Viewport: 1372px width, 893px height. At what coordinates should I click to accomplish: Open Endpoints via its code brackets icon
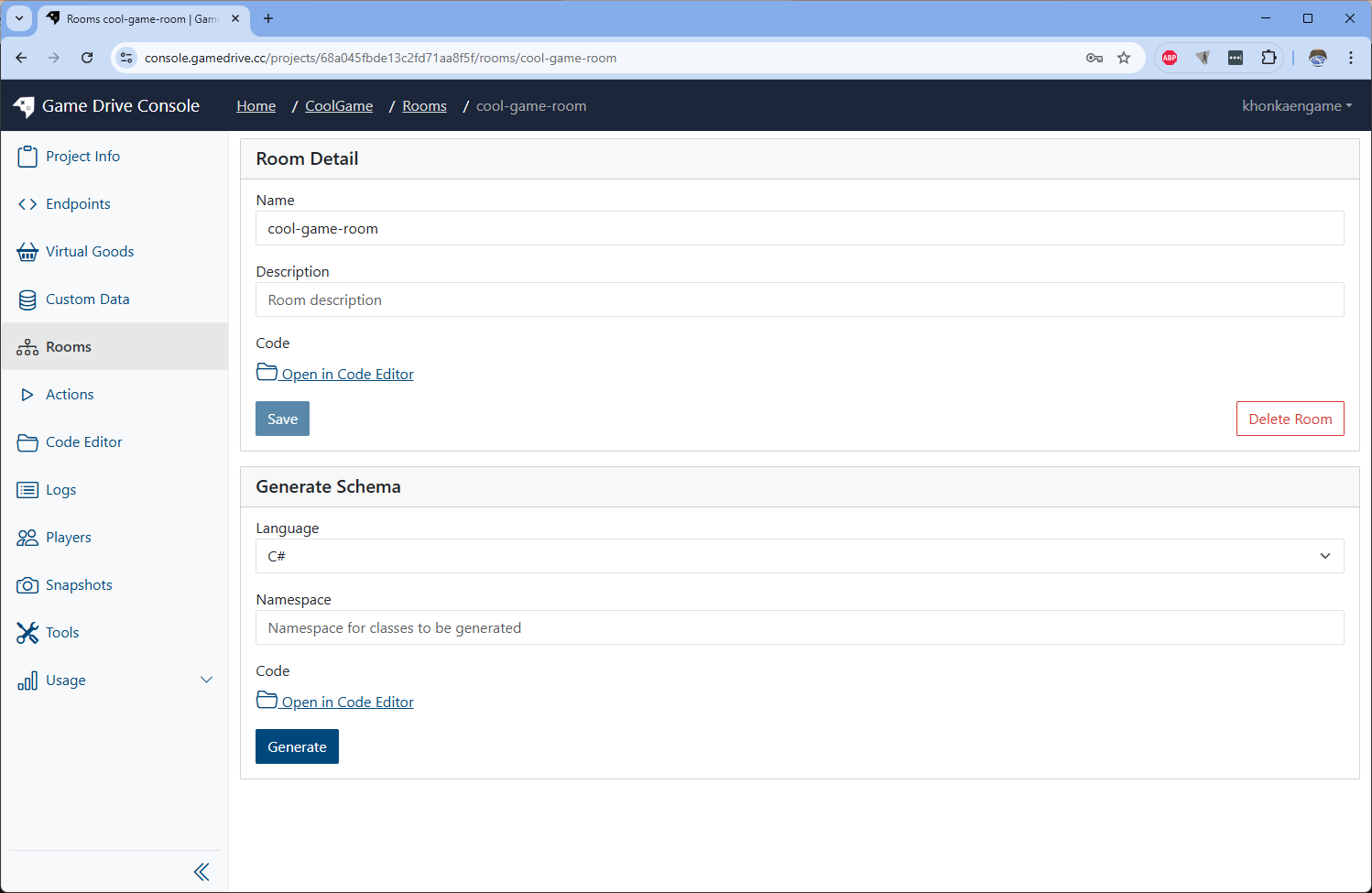pyautogui.click(x=27, y=204)
